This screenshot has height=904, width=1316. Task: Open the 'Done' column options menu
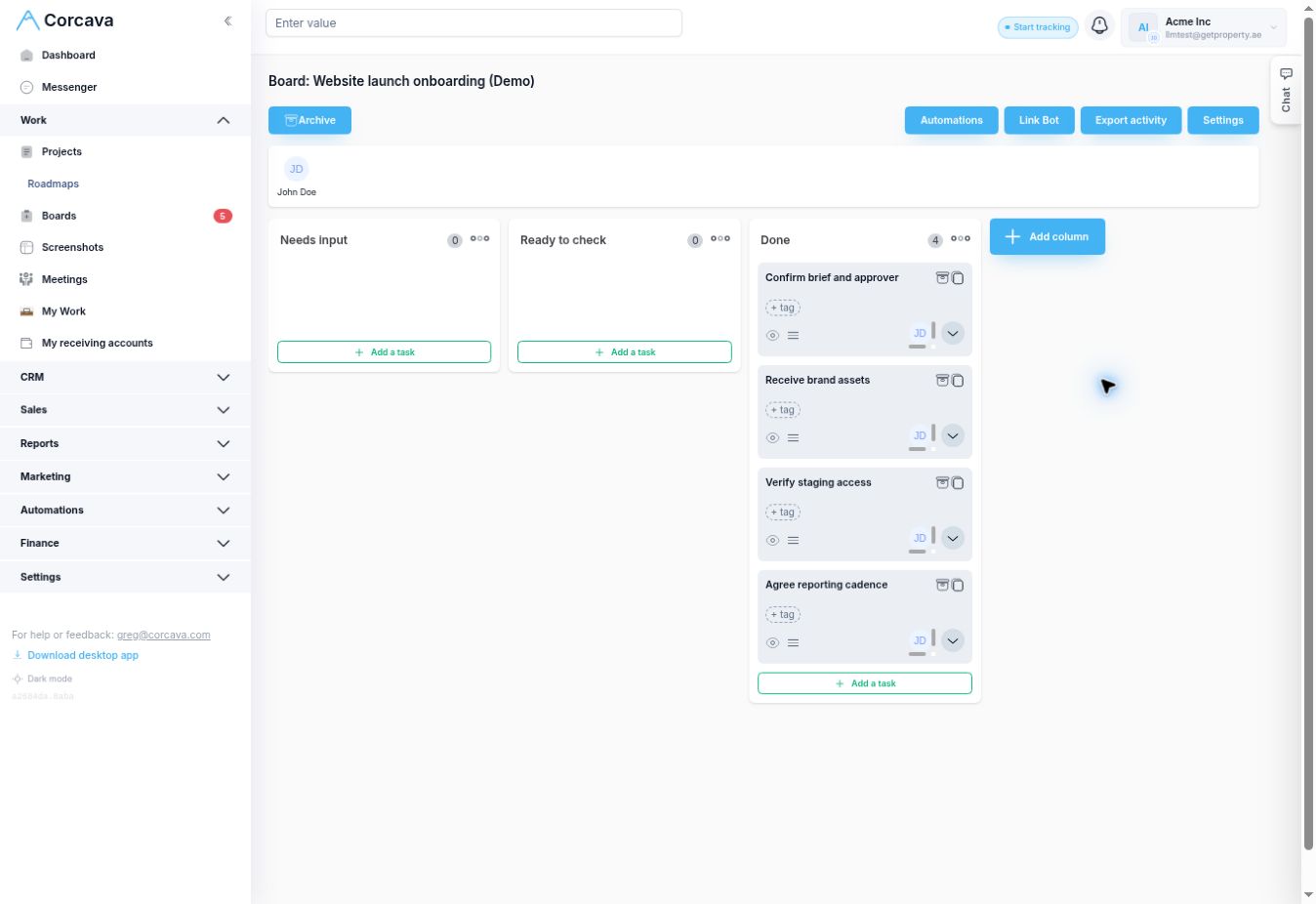click(961, 239)
